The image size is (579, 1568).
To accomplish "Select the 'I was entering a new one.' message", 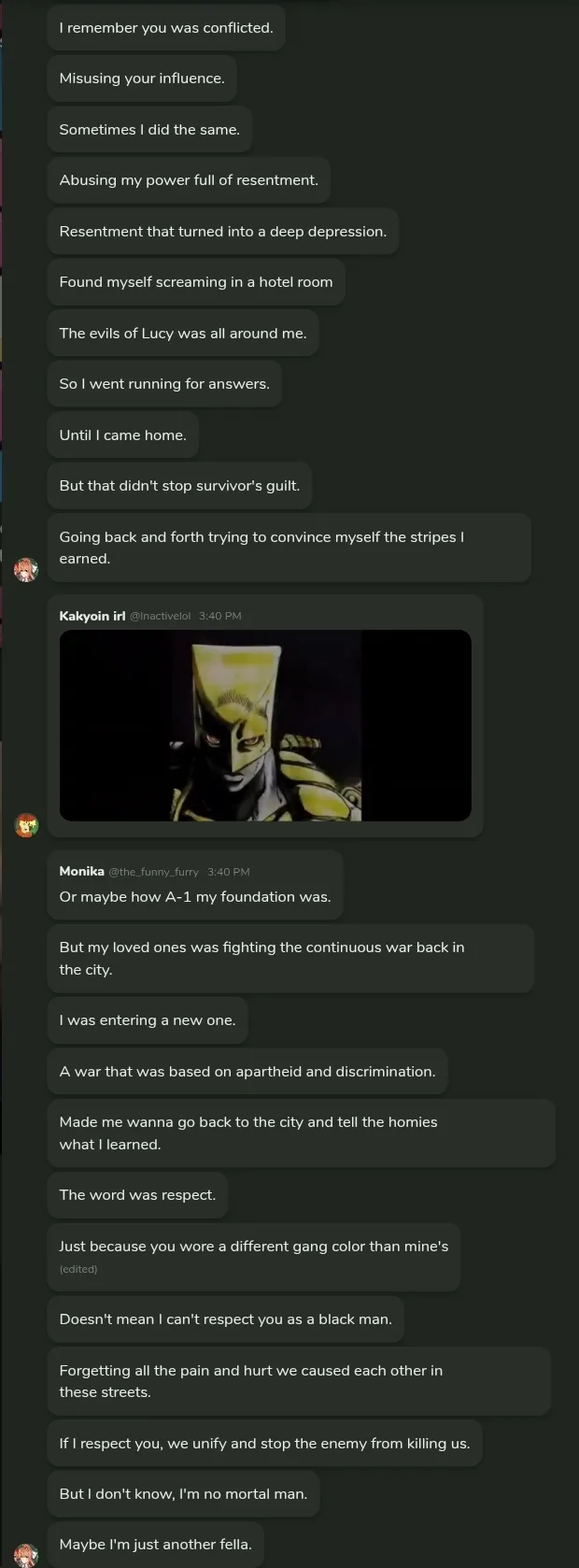I will click(x=148, y=1020).
